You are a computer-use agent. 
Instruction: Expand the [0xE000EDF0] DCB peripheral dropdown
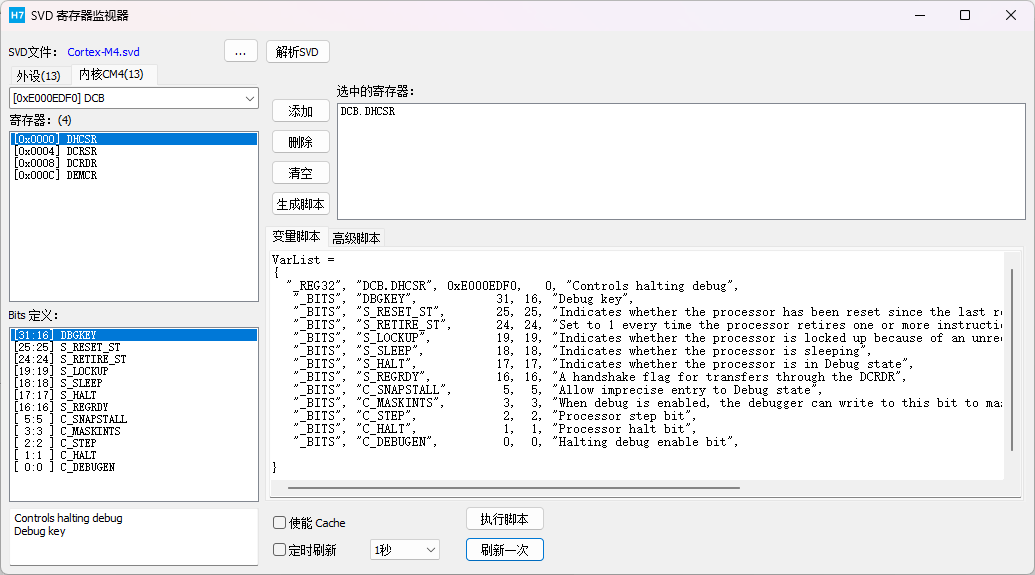134,98
